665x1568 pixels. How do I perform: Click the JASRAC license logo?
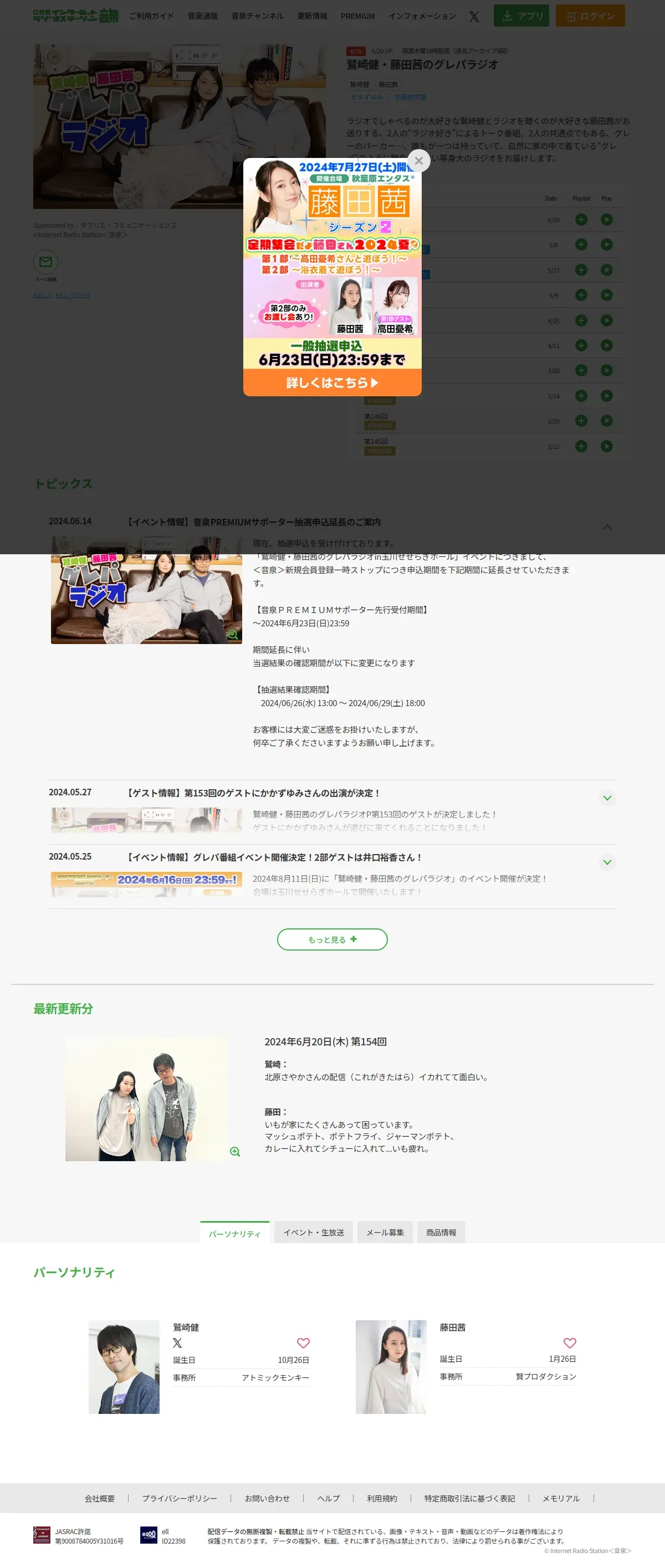coord(42,1535)
